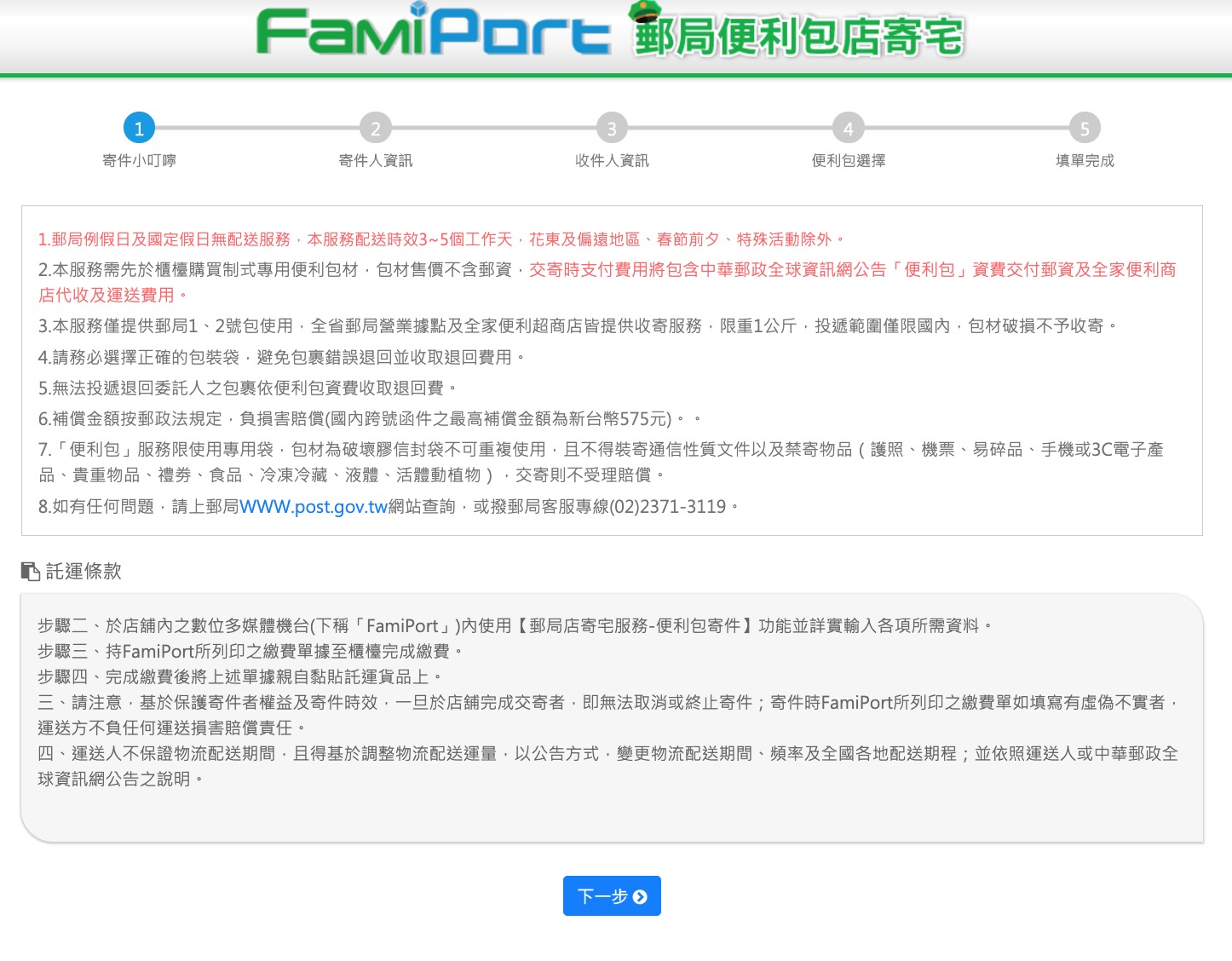Click notice 4 about 選擇正確的包裝袋
This screenshot has height=961, width=1232.
pyautogui.click(x=282, y=357)
